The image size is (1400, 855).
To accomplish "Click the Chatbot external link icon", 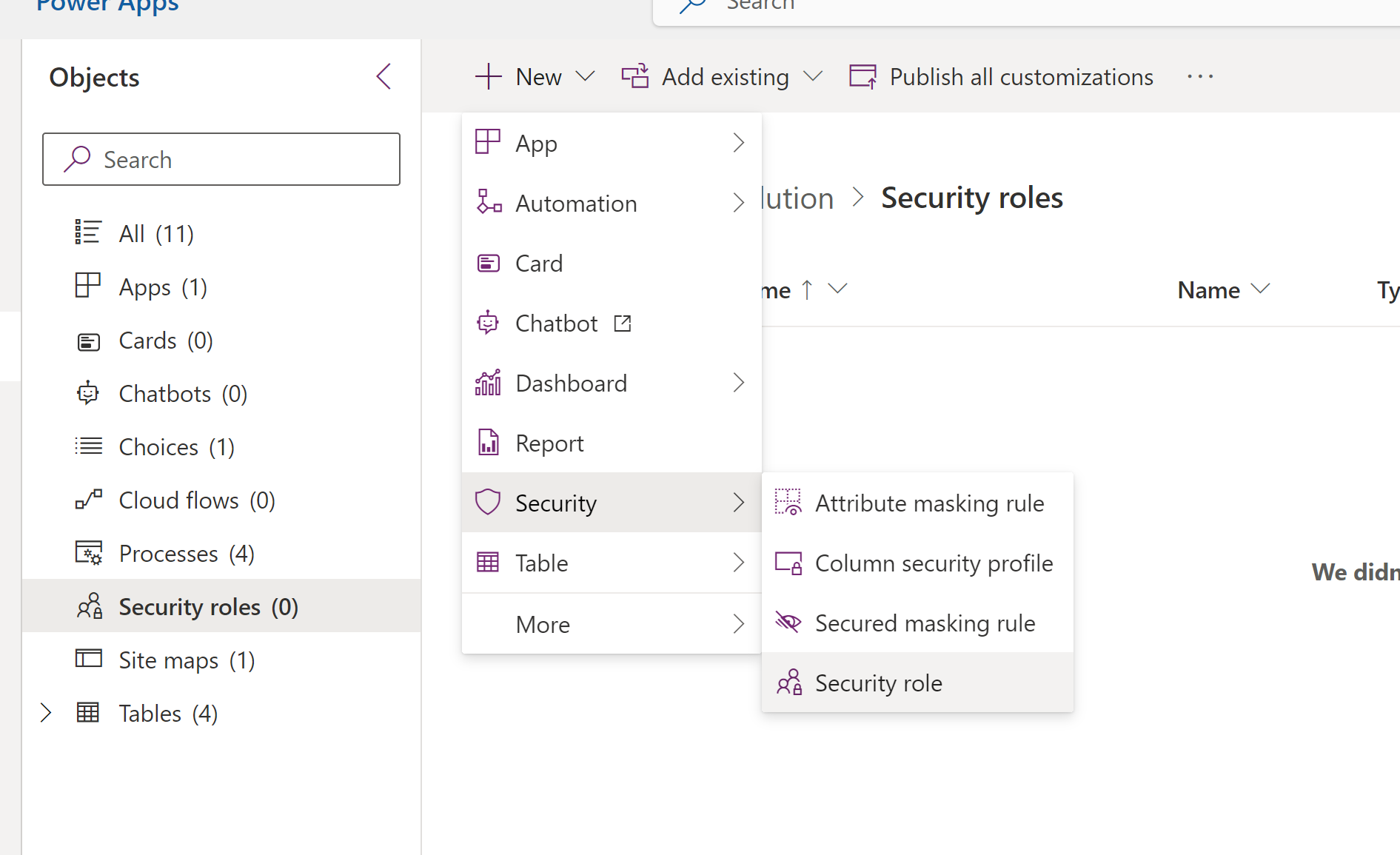I will [x=623, y=323].
